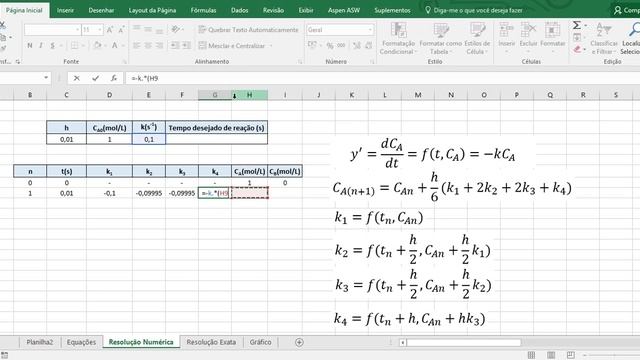Toggle italic (I) formatting
Viewport: 640px width, 360px height.
point(41,45)
